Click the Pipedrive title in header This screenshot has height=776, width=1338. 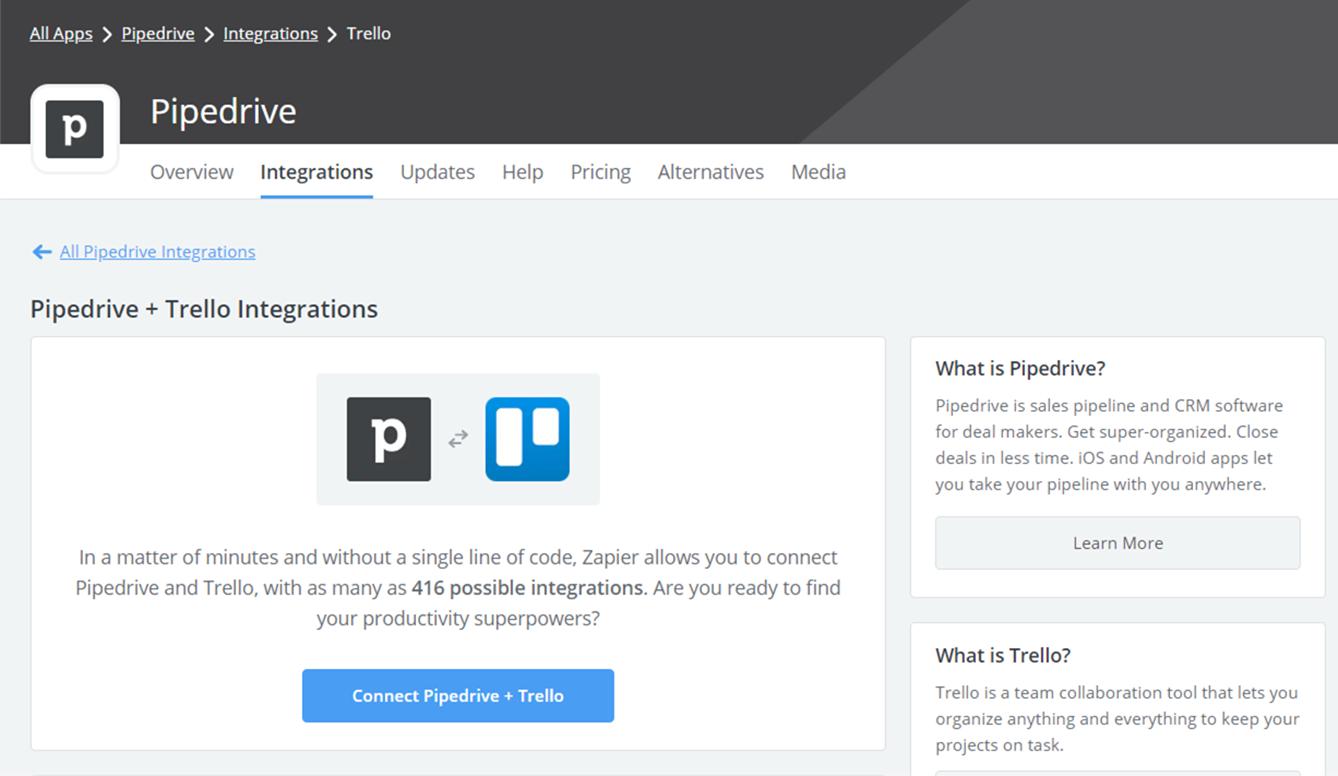223,111
